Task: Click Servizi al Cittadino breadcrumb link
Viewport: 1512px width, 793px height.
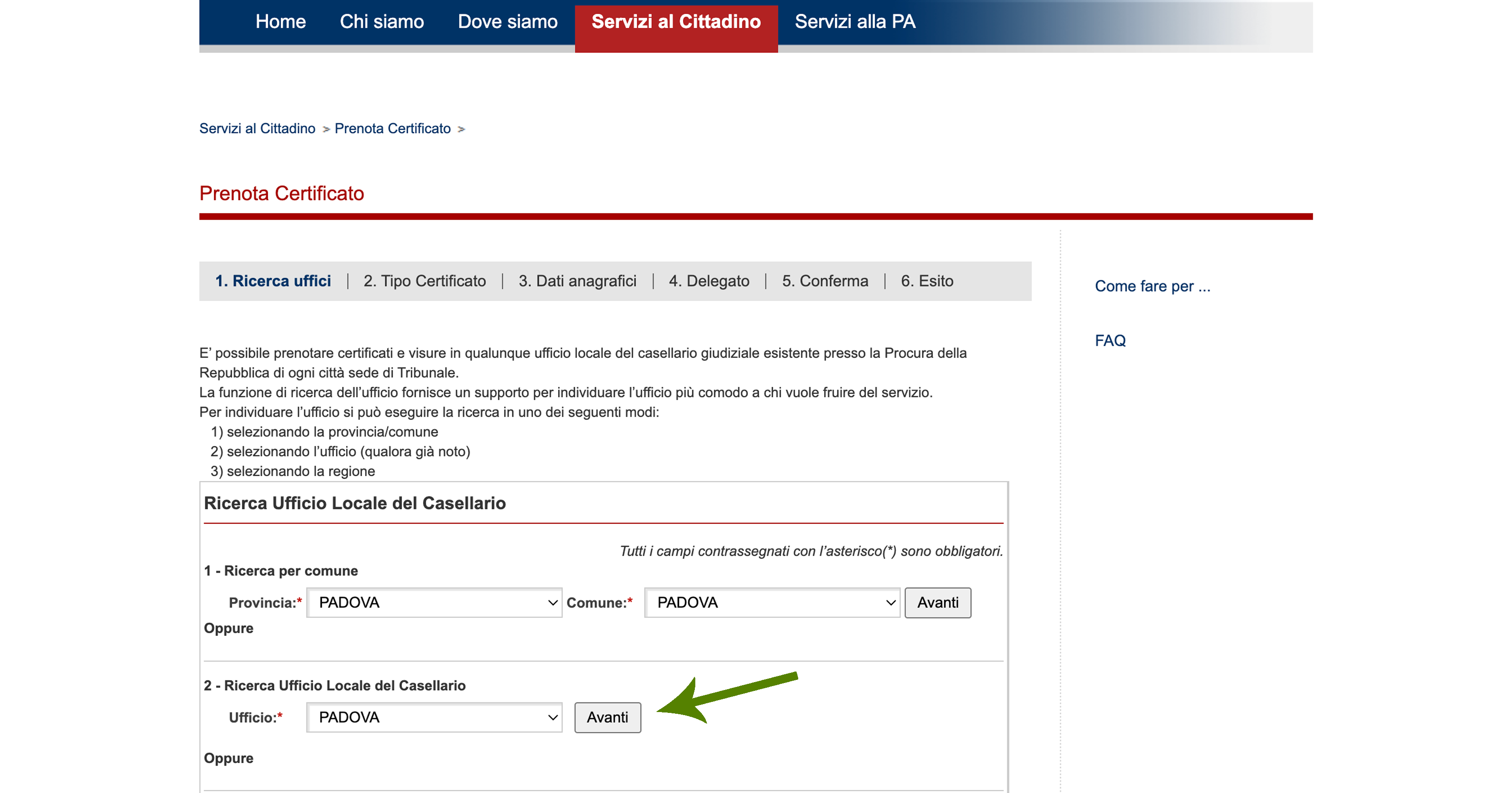Action: (257, 128)
